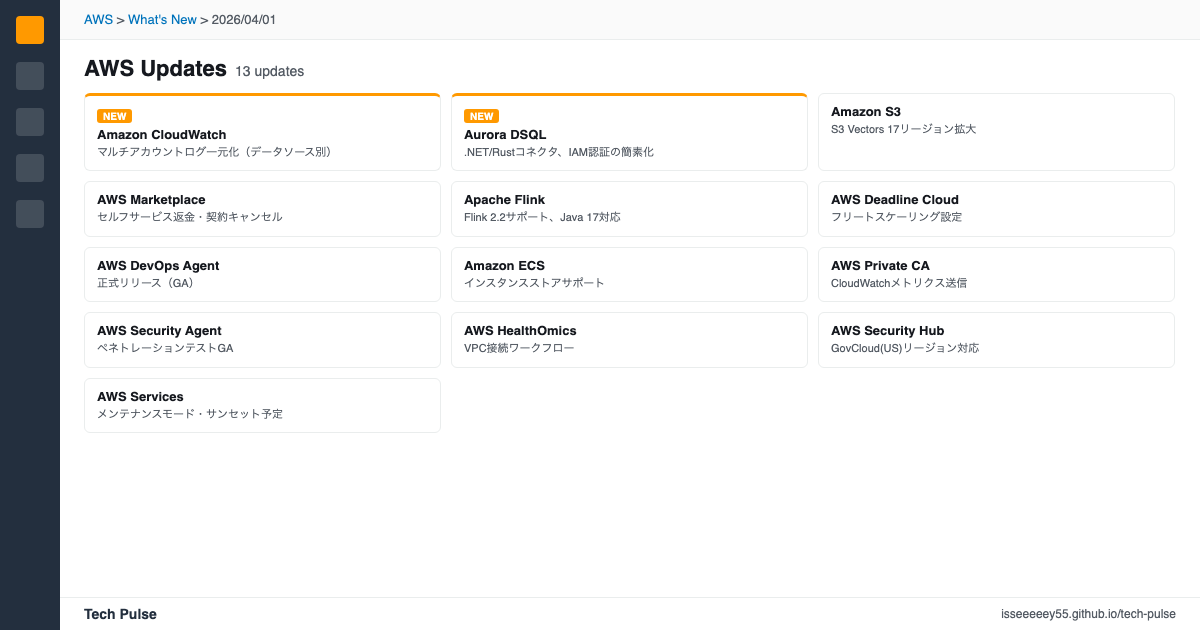View the AWS HealthOmics update card
The image size is (1200, 630).
[629, 340]
